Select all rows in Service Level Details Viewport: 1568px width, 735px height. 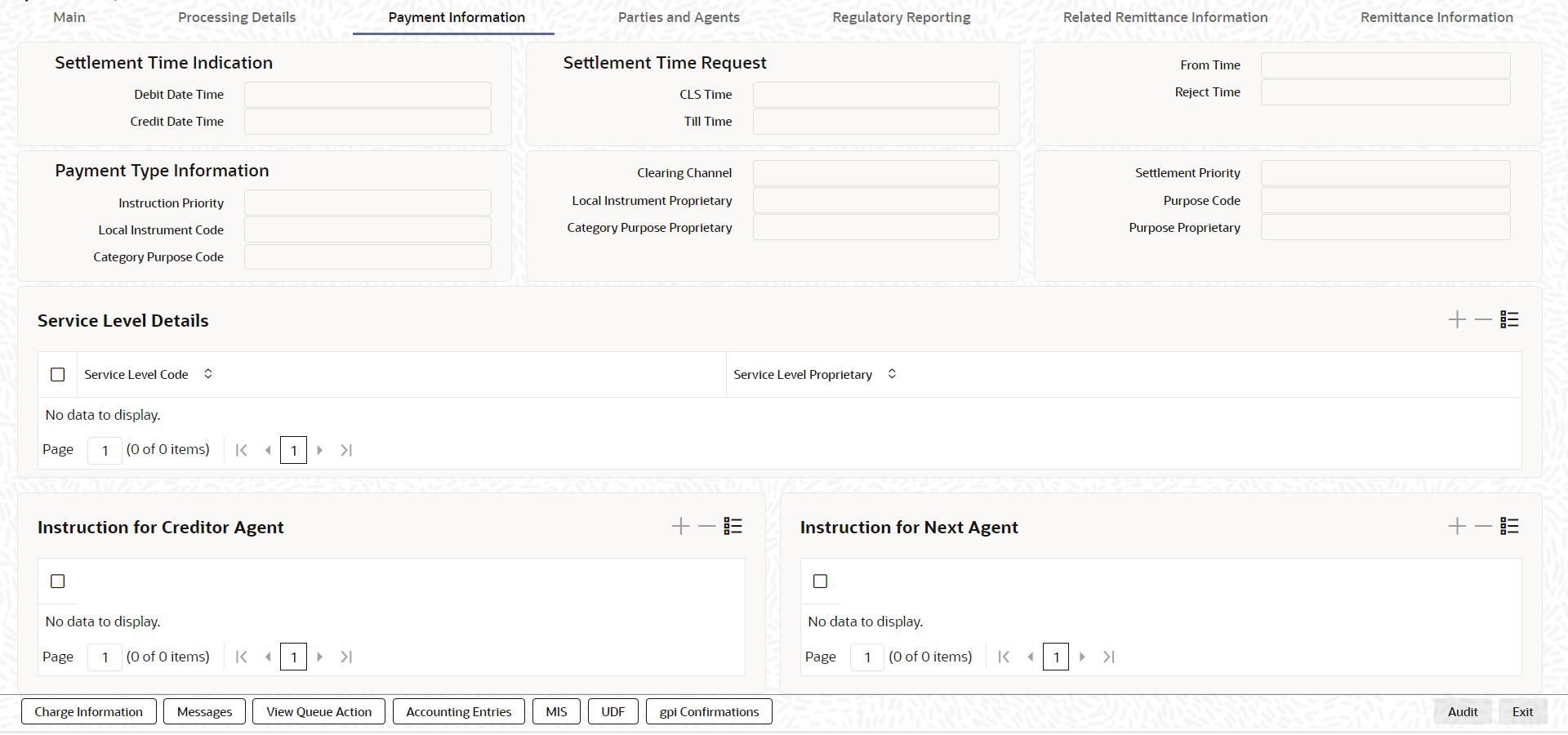tap(58, 374)
